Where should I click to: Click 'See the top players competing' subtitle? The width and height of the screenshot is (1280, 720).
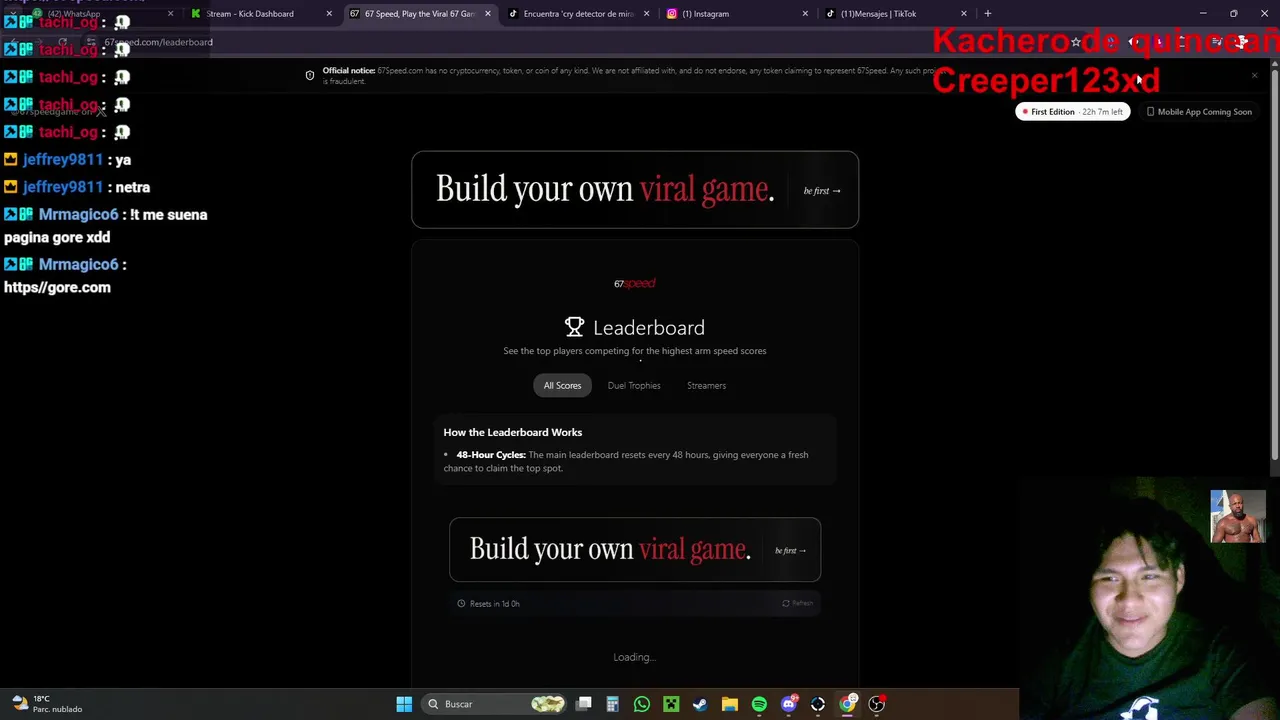[635, 351]
